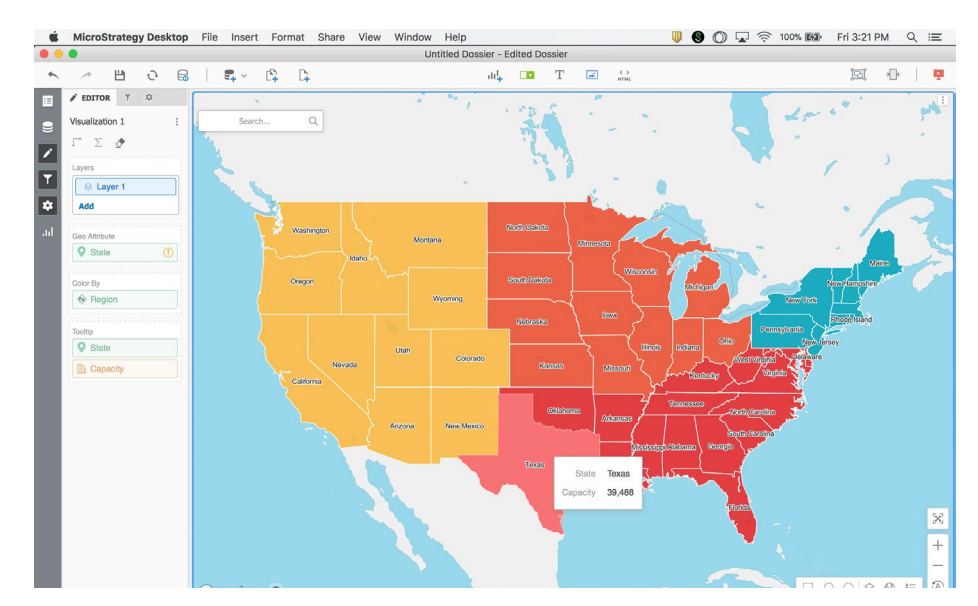Click the map zoom-in plus control
The height and width of the screenshot is (606, 978).
click(938, 545)
